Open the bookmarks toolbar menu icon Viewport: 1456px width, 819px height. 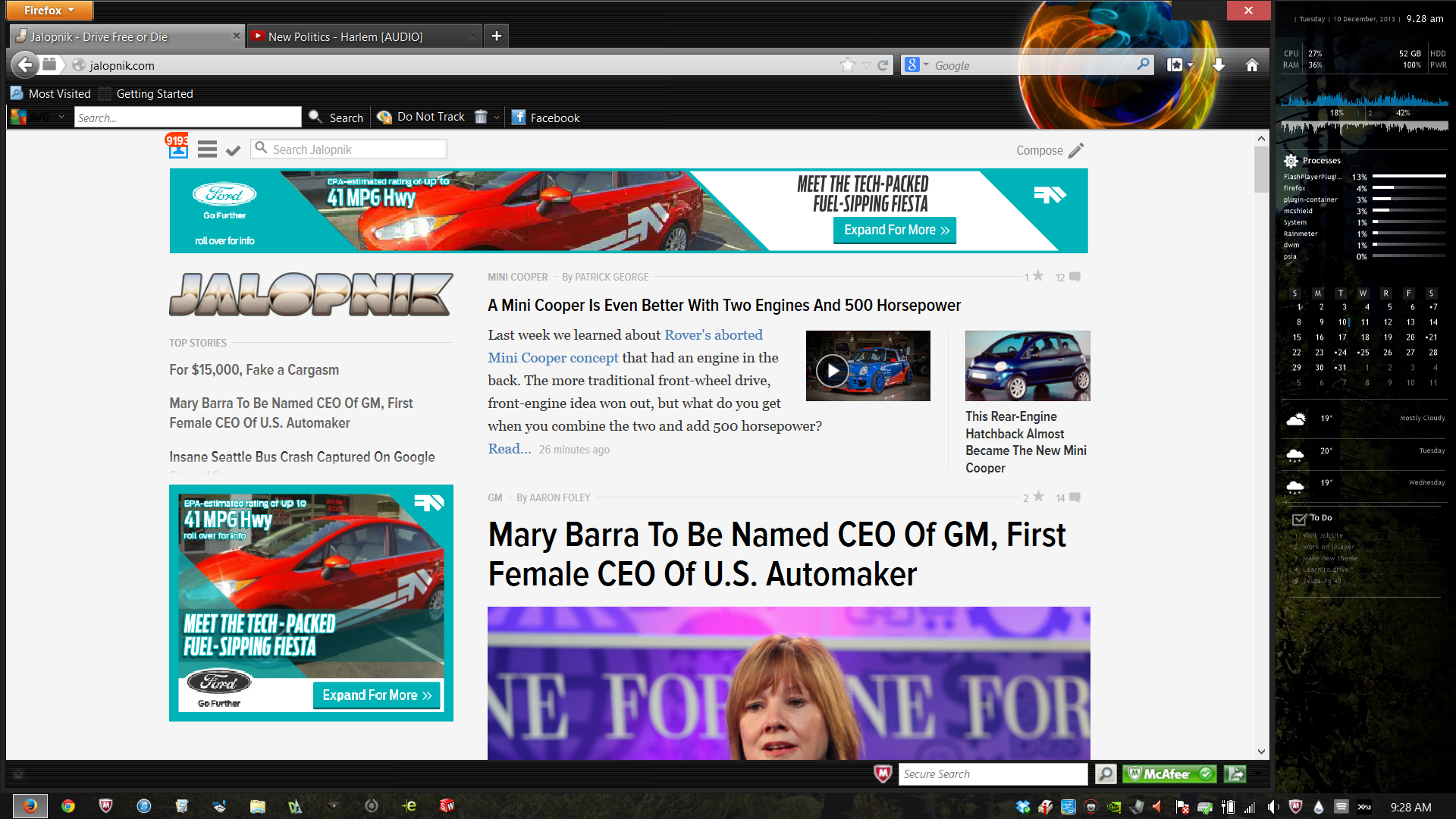point(1175,65)
